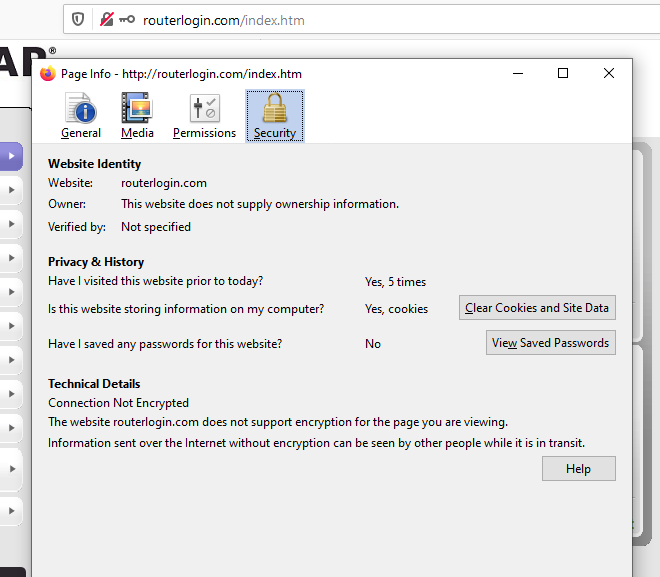Switch to the Media tab

coord(137,116)
